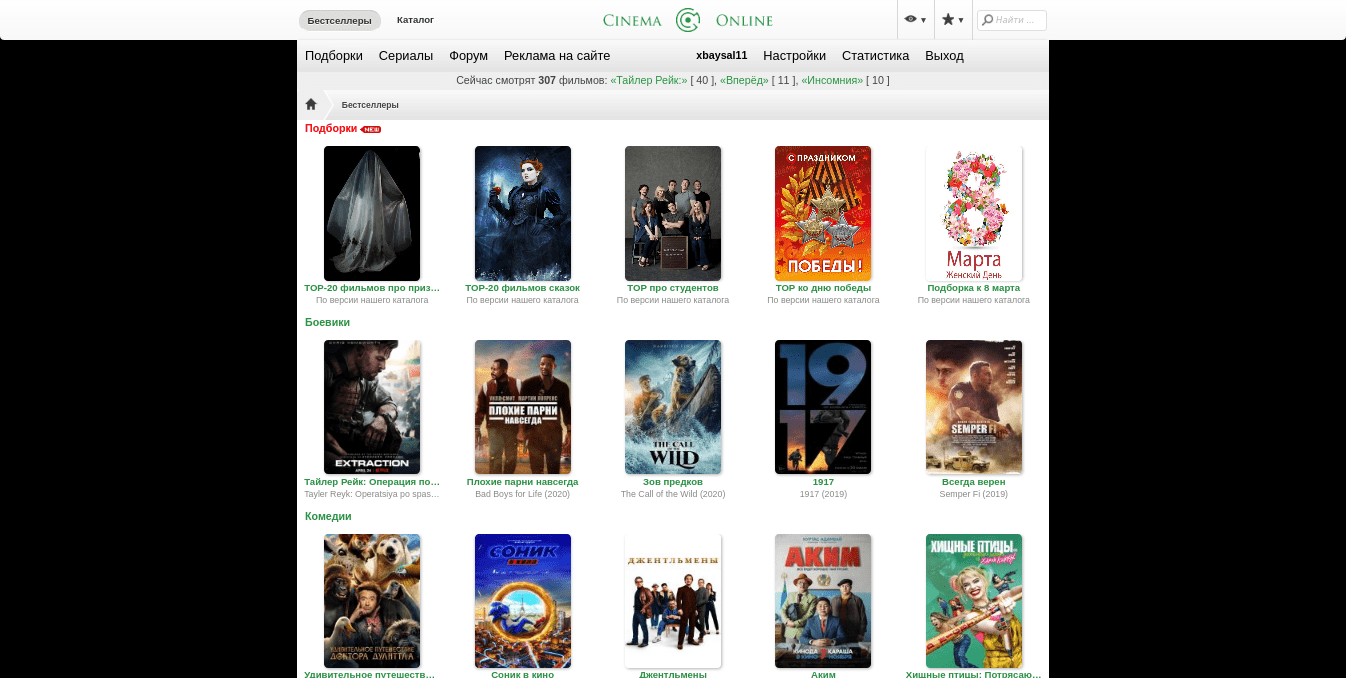Open Статистика menu item
Screen dimensions: 1346x678
(x=875, y=56)
